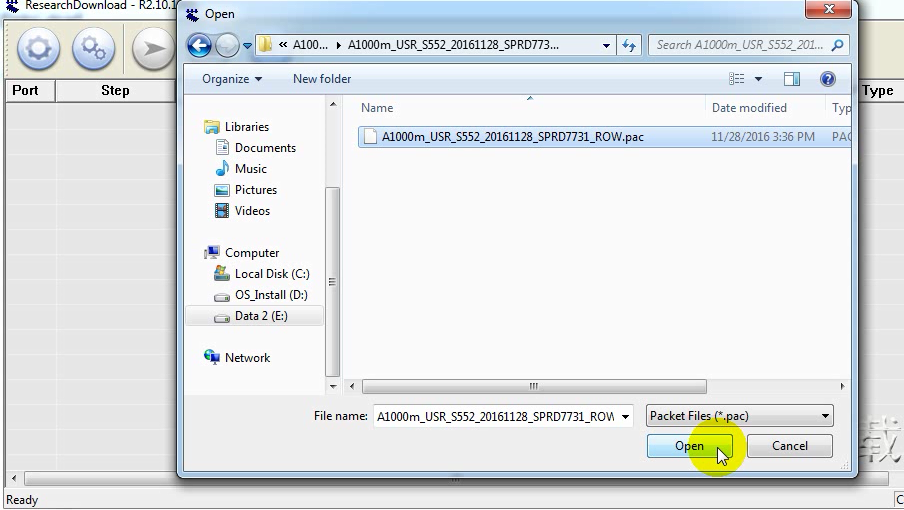The width and height of the screenshot is (904, 510).
Task: Click the 11/28/2016 3:36 PM date cell
Action: [x=762, y=137]
